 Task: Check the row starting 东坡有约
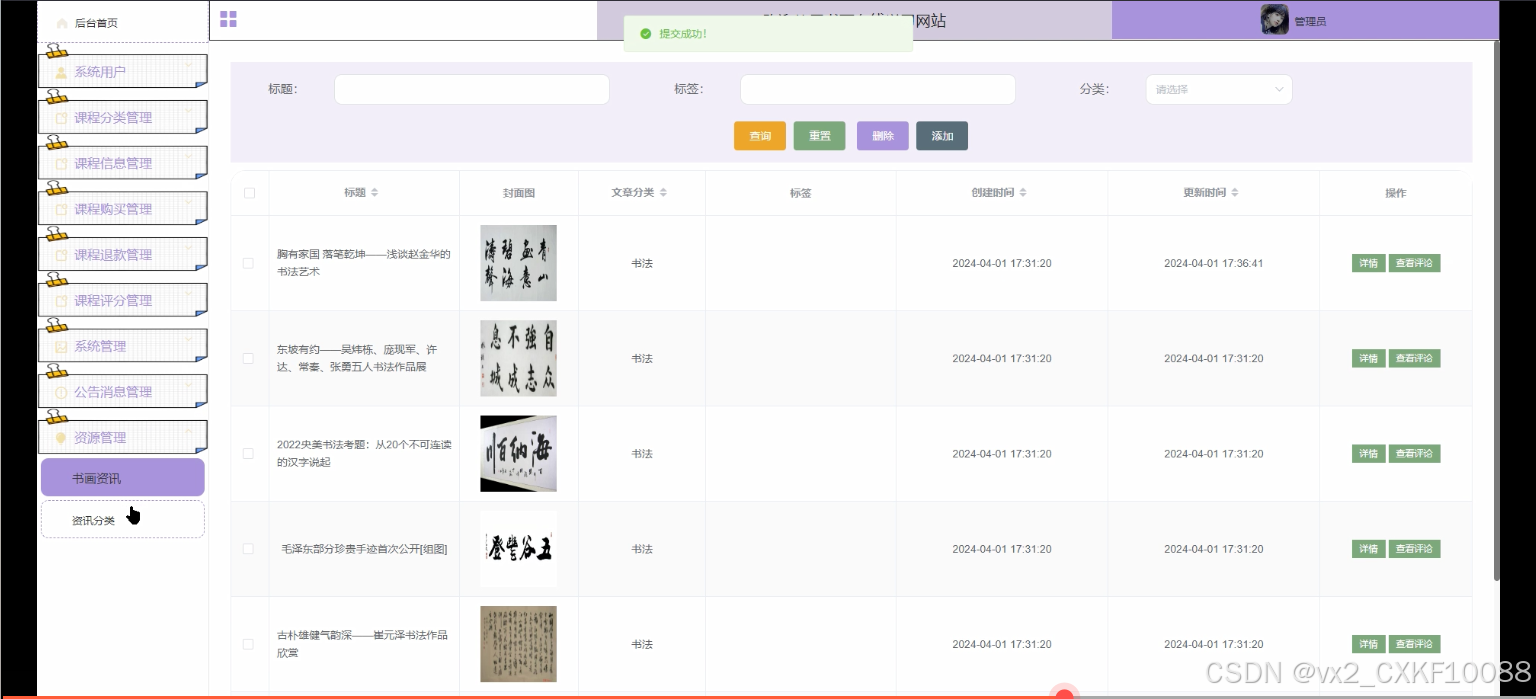[x=248, y=358]
